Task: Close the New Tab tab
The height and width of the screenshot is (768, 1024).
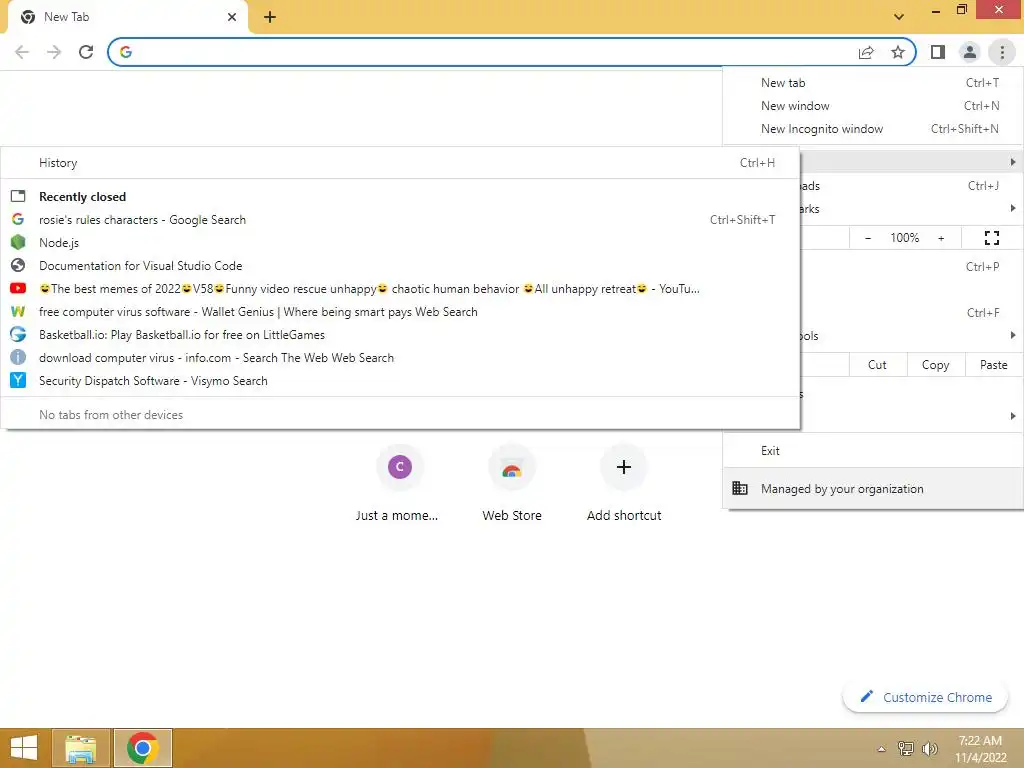Action: [232, 17]
